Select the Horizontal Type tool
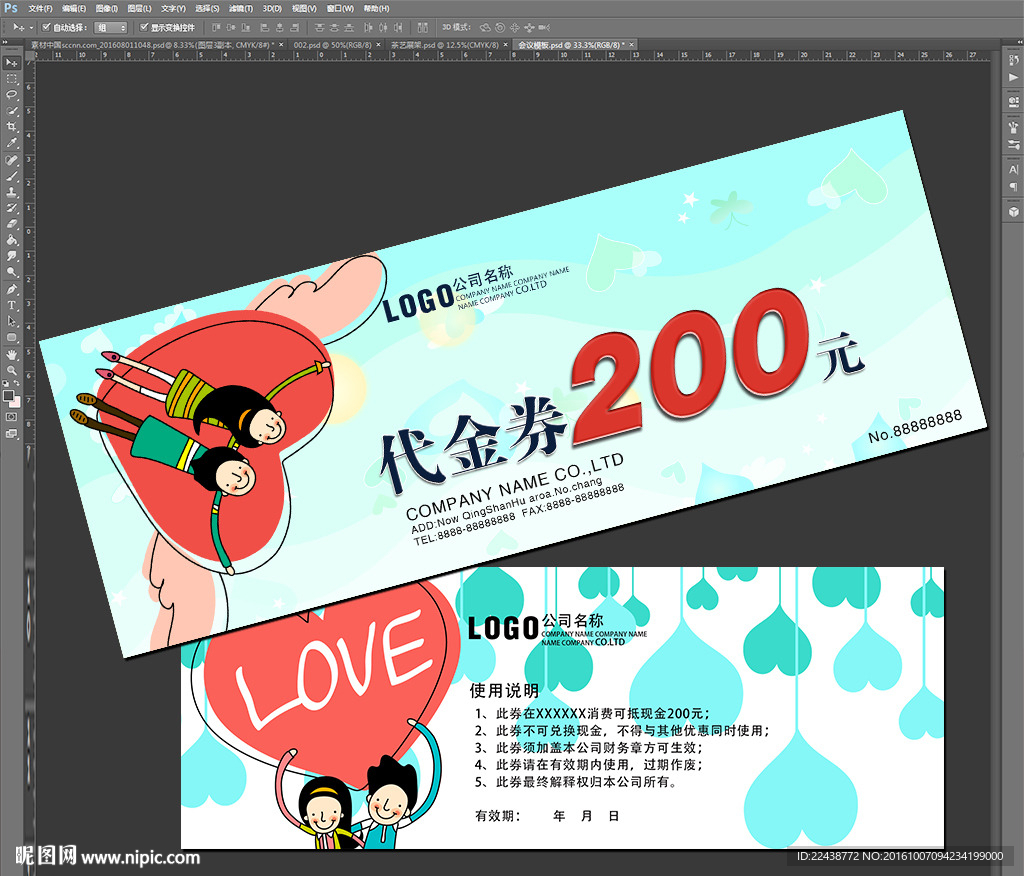The image size is (1024, 876). [12, 305]
